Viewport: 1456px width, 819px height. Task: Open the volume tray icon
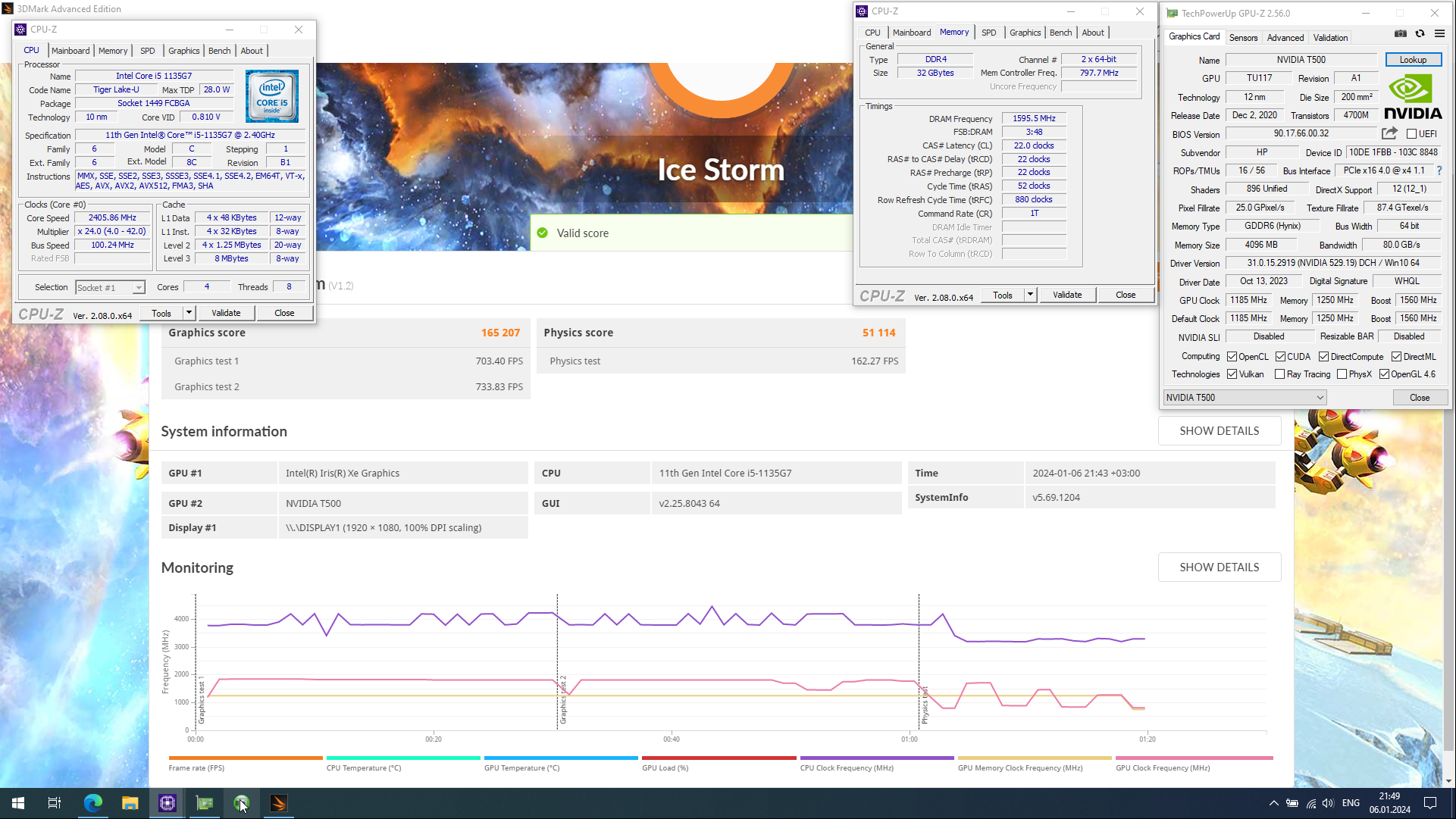coord(1328,803)
